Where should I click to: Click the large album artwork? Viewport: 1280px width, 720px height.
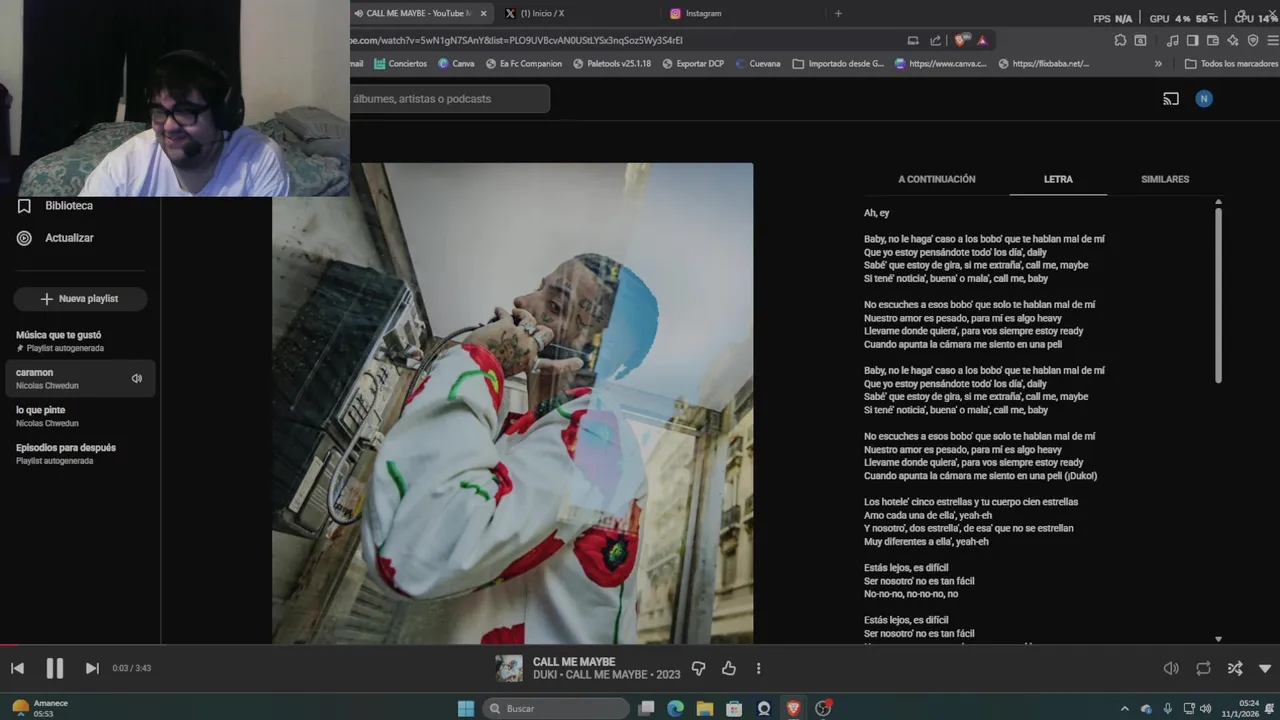pos(512,403)
